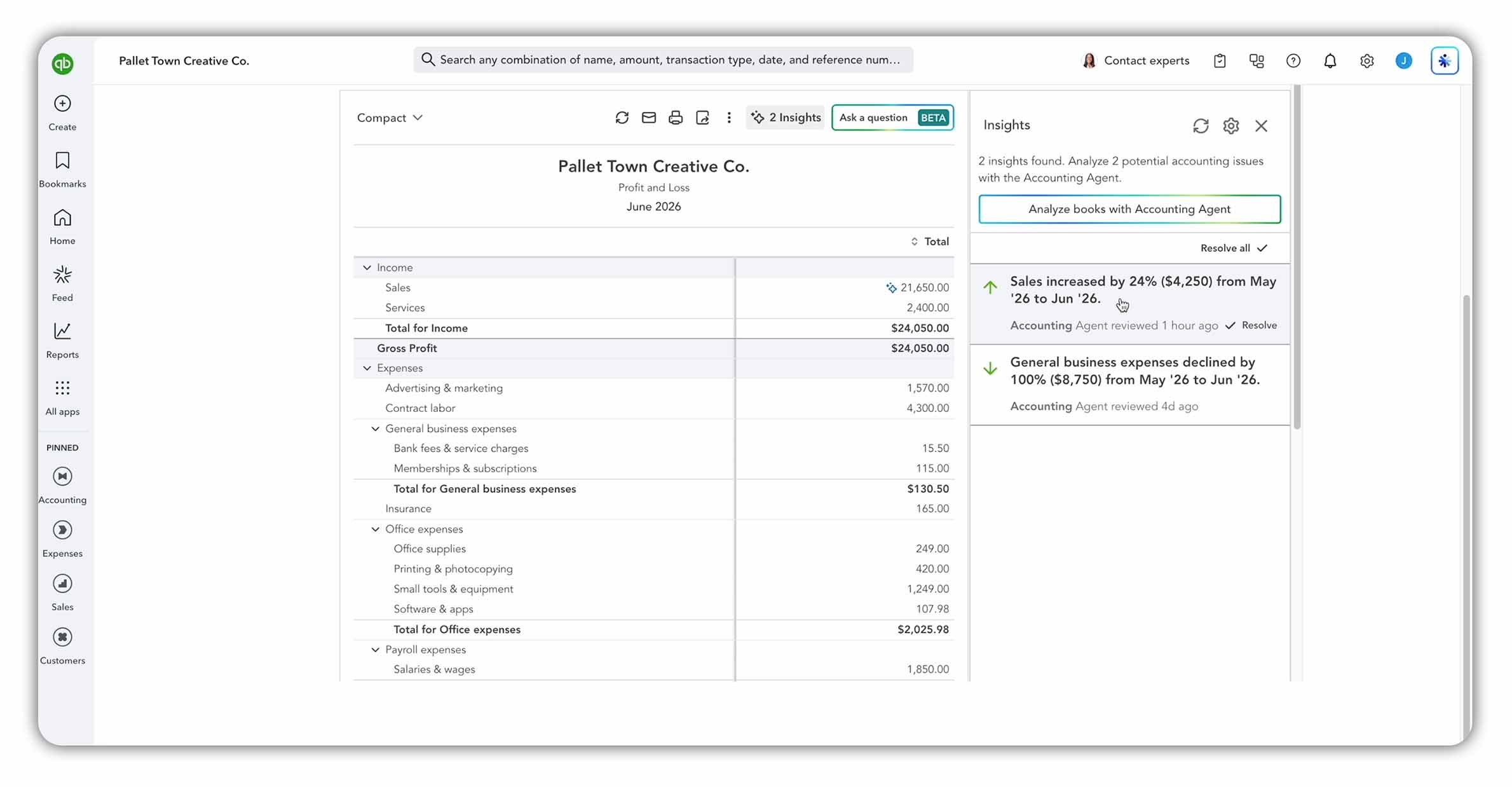Refresh the Profit and Loss report

[x=622, y=118]
